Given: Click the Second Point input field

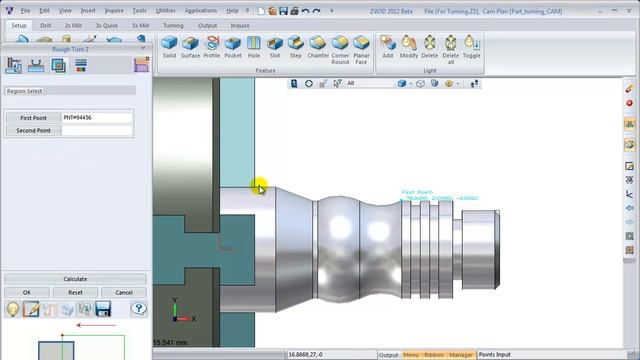Looking at the screenshot, I should click(97, 131).
